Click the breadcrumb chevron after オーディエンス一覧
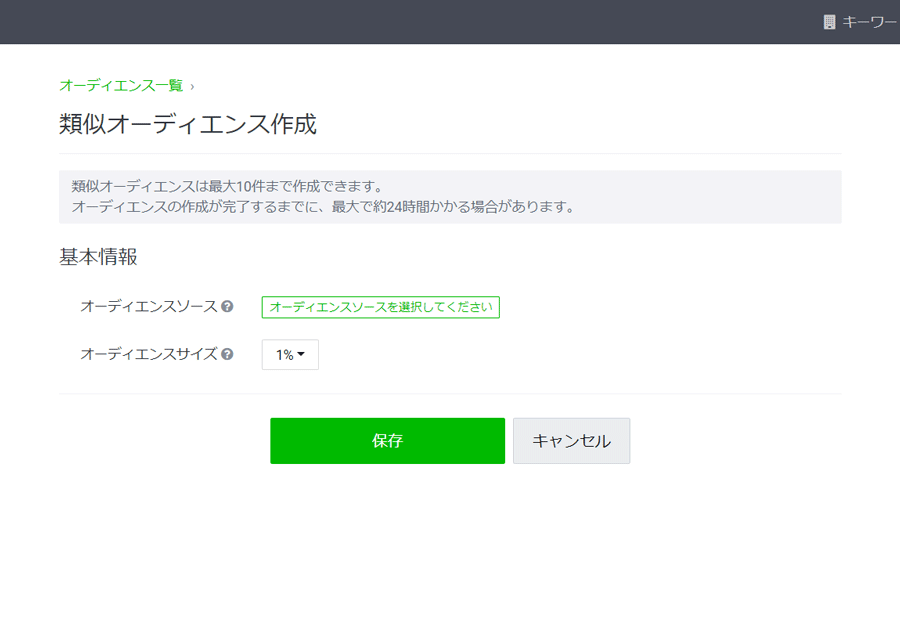Viewport: 900px width, 639px height. (x=192, y=87)
